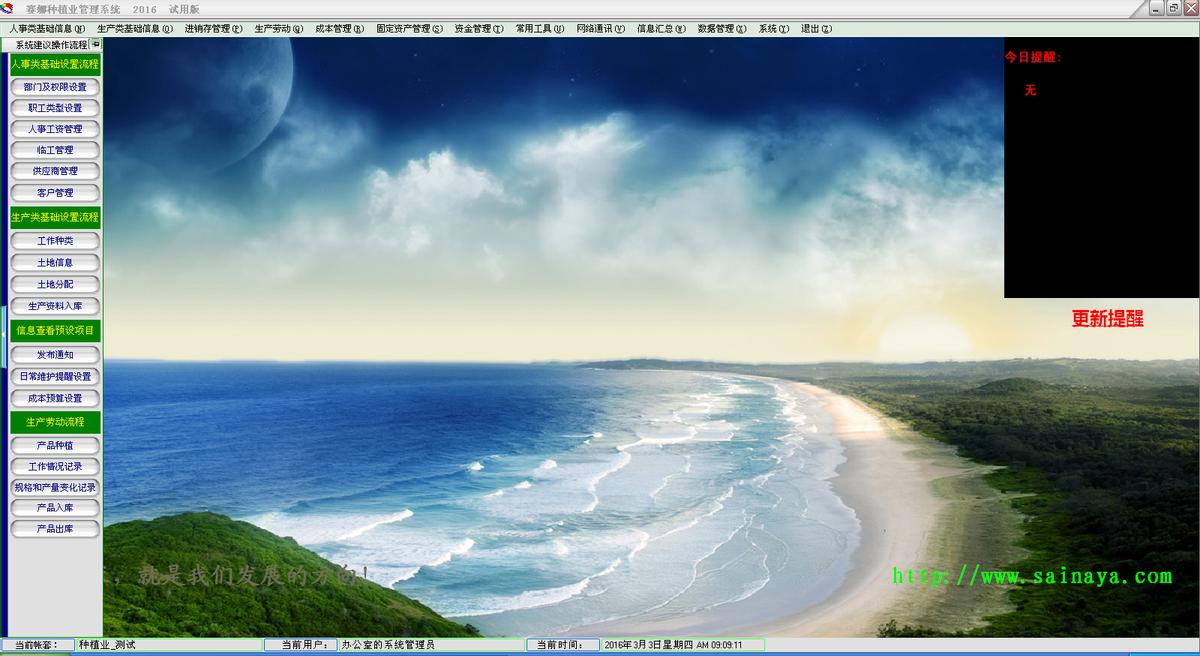Open the http://www.sainaya.com link
The image size is (1200, 656).
[x=1032, y=576]
